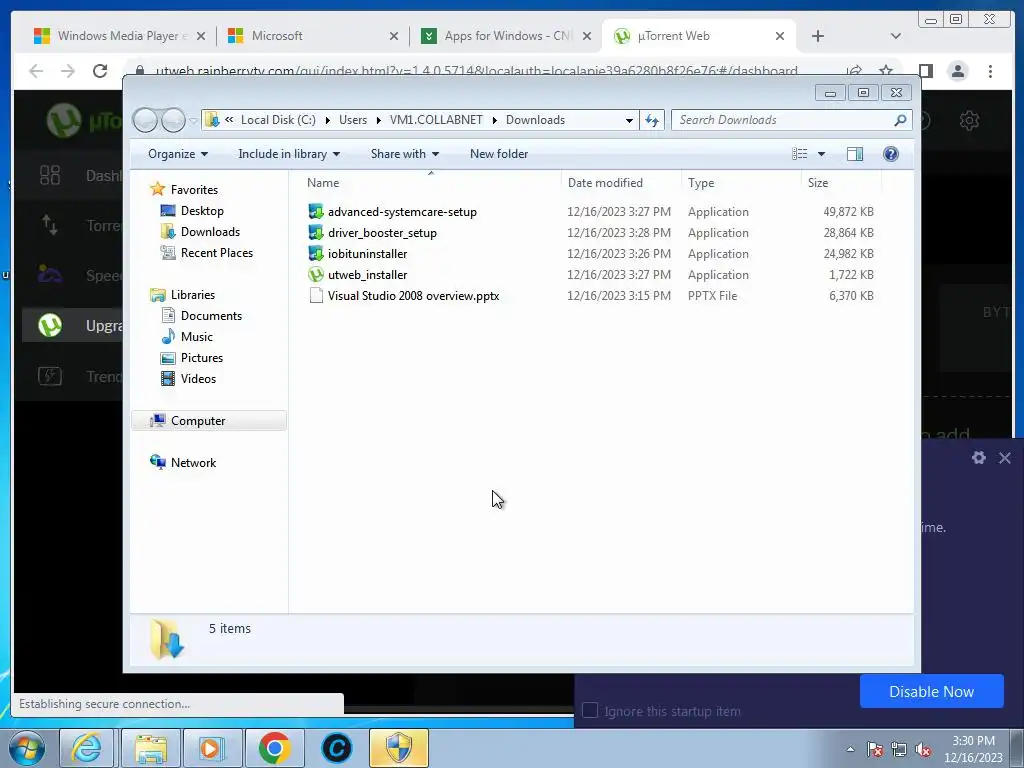1024x768 pixels.
Task: Click the Visual Studio 2008 overview.pptx icon
Action: click(316, 295)
